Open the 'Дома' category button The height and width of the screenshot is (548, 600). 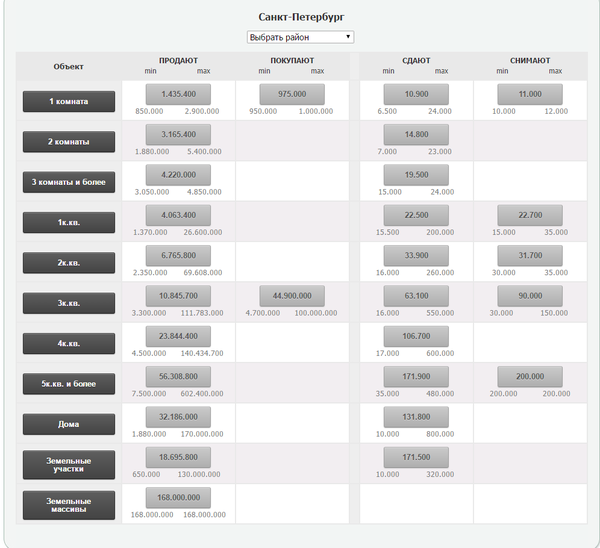pos(69,424)
